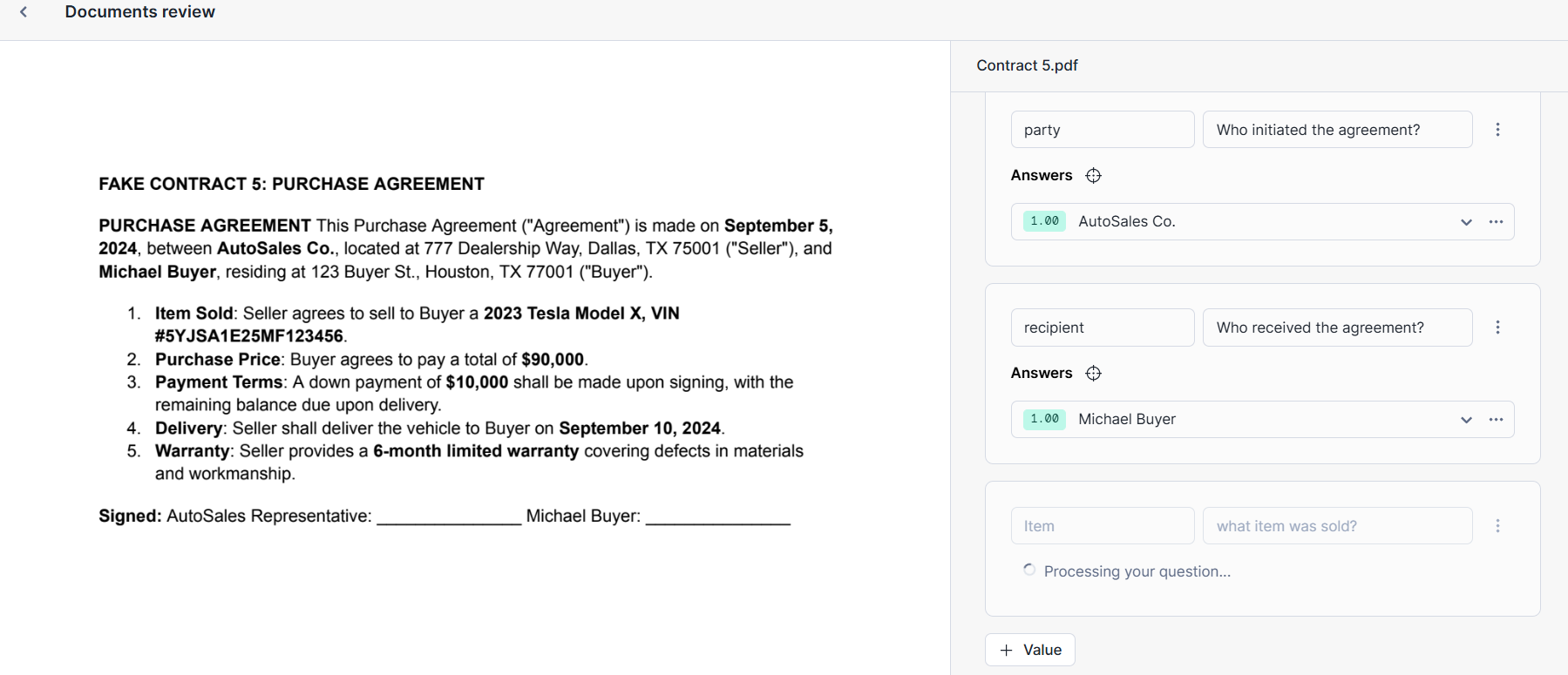1568x675 pixels.
Task: Open more options for Michael Buyer answer
Action: tap(1496, 420)
